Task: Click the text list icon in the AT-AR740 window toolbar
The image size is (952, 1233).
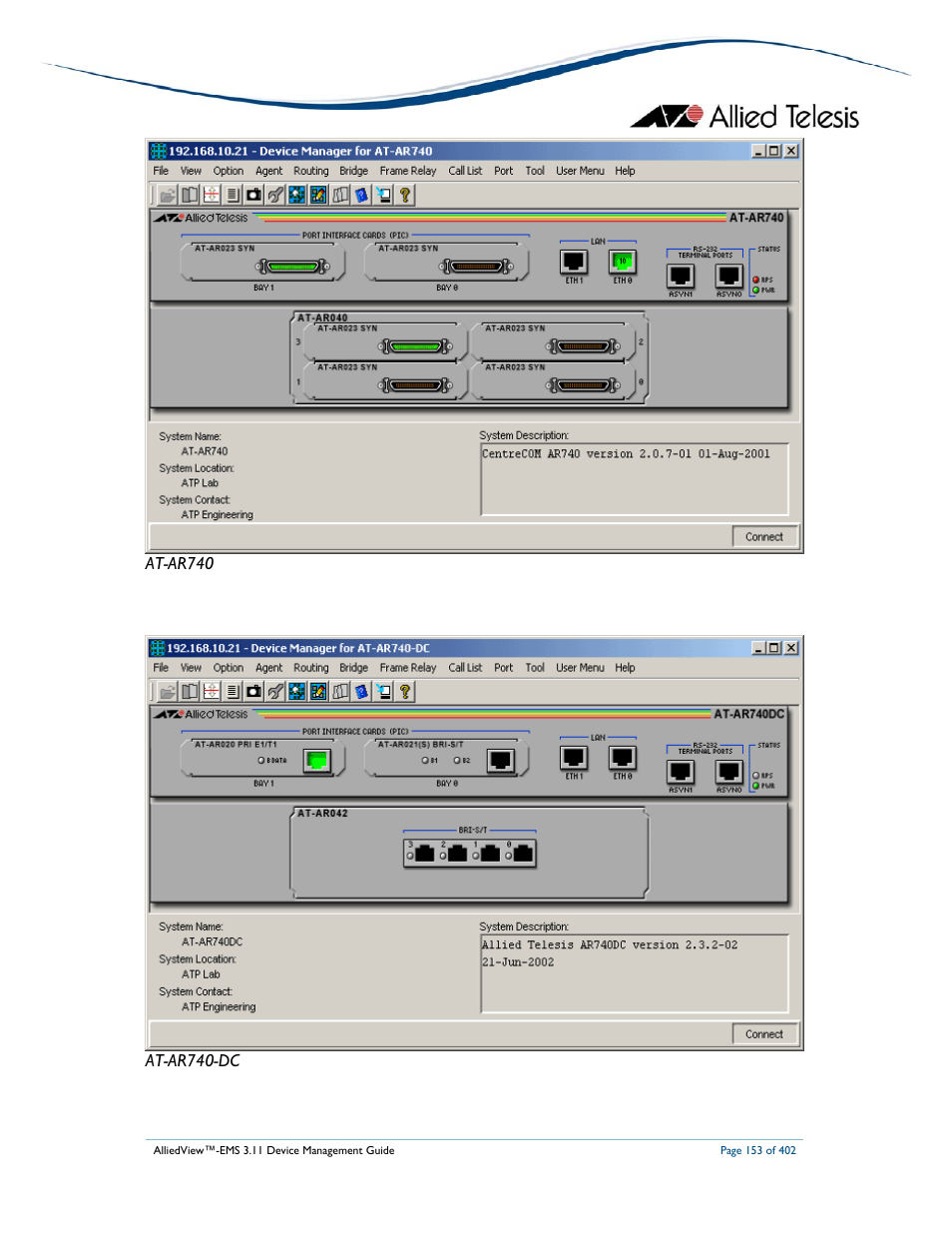Action: 233,195
